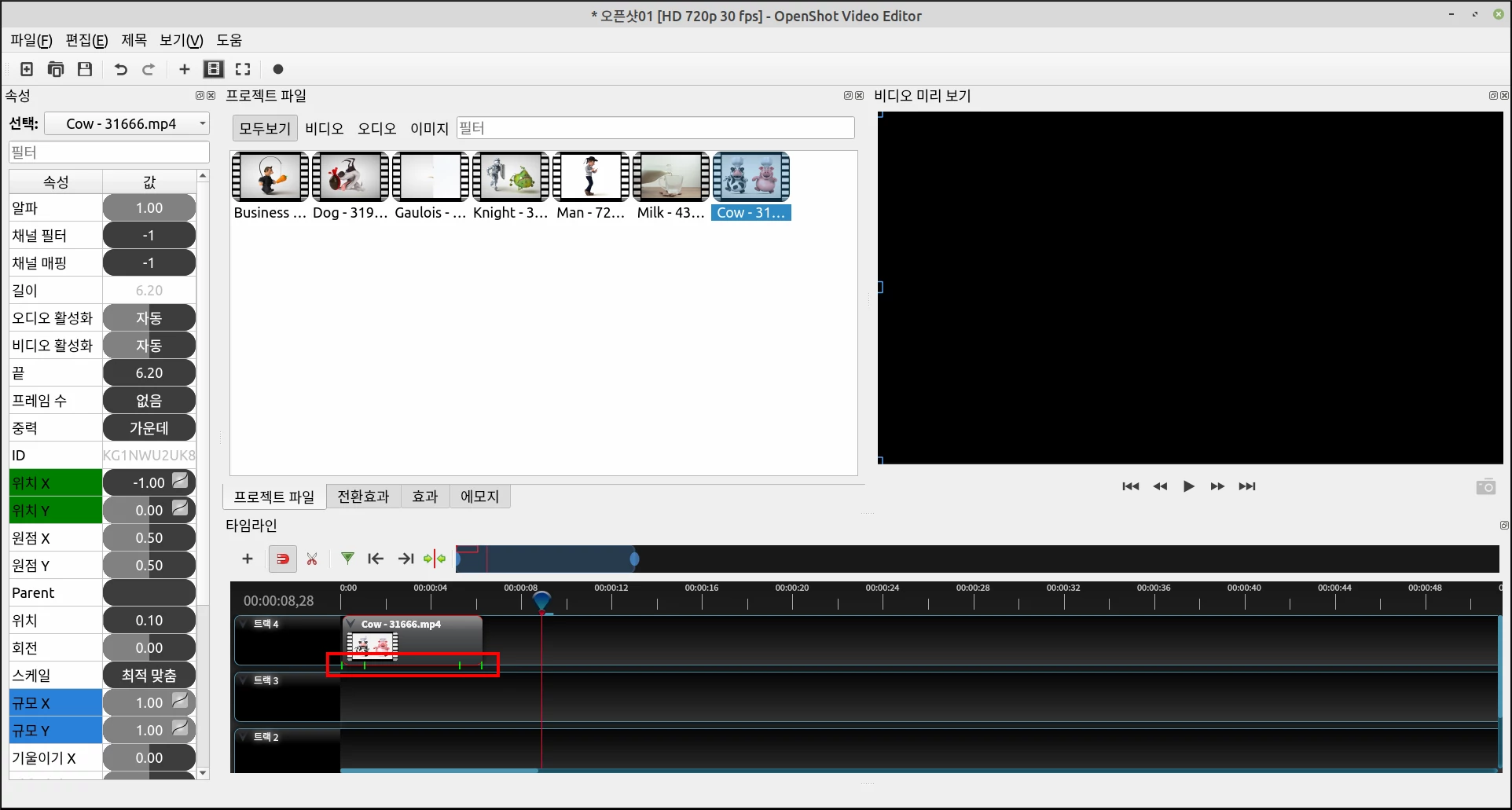The height and width of the screenshot is (810, 1512).
Task: Click the Jump to Start playback button
Action: coord(1131,486)
